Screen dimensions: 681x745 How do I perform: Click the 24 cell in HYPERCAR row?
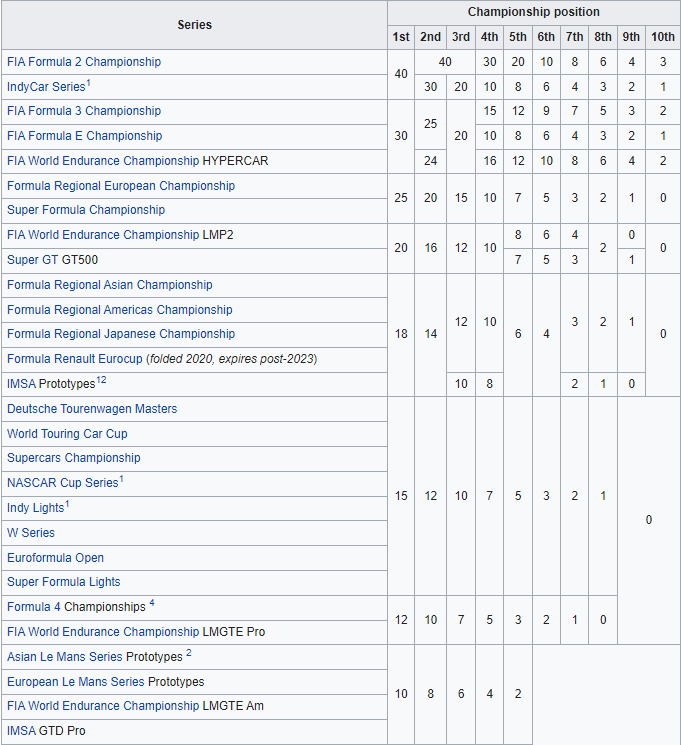(430, 161)
